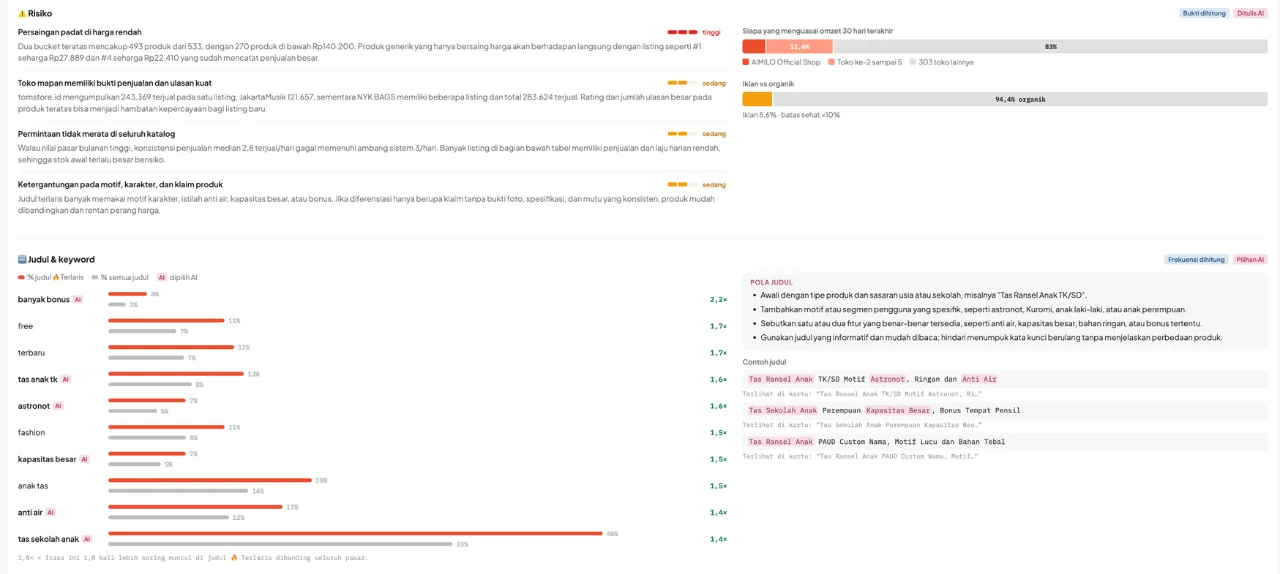Click the 83% segment of the omzet bar
1280x574 pixels.
click(x=1051, y=46)
